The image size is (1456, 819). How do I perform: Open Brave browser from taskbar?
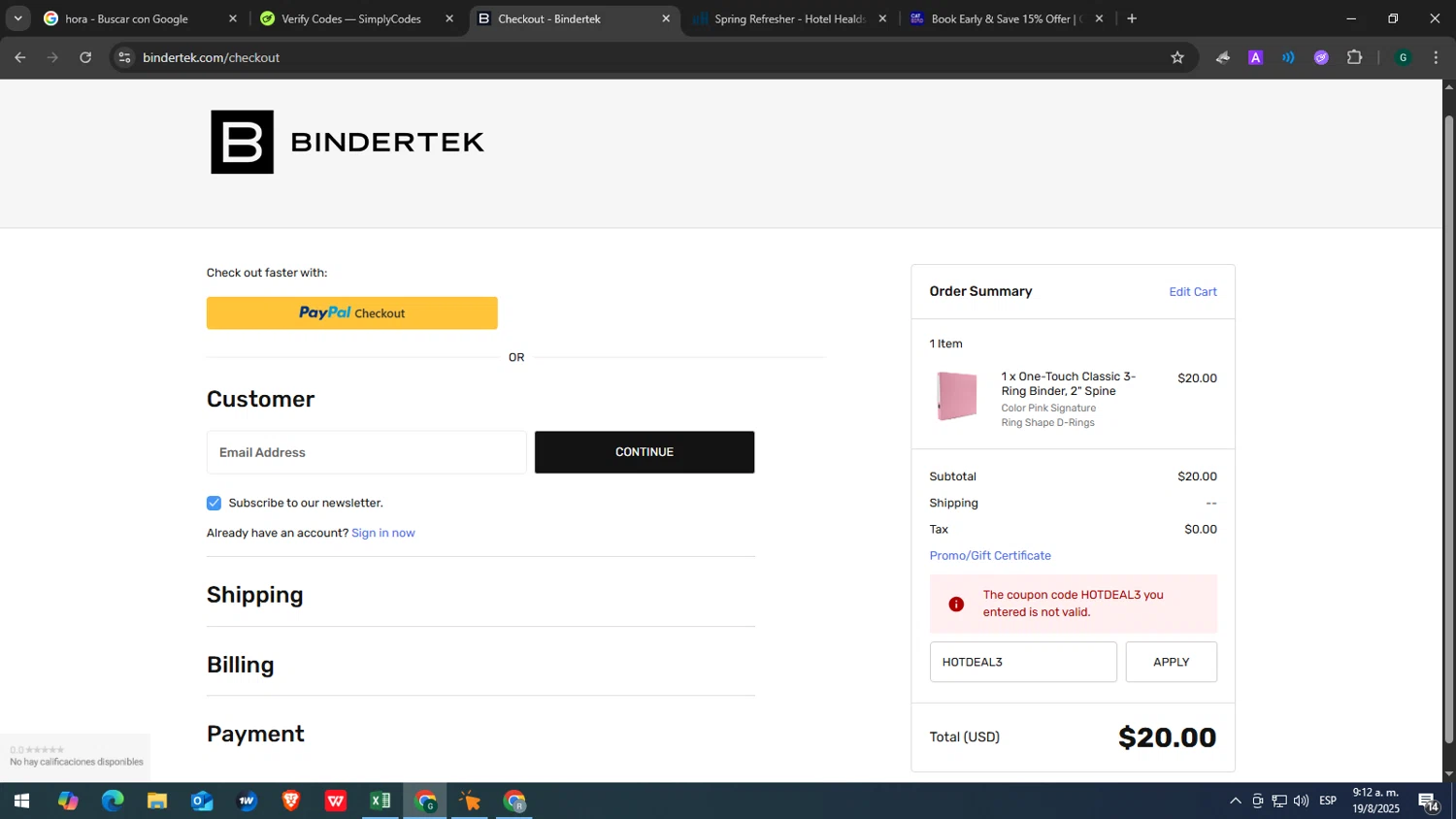click(291, 801)
